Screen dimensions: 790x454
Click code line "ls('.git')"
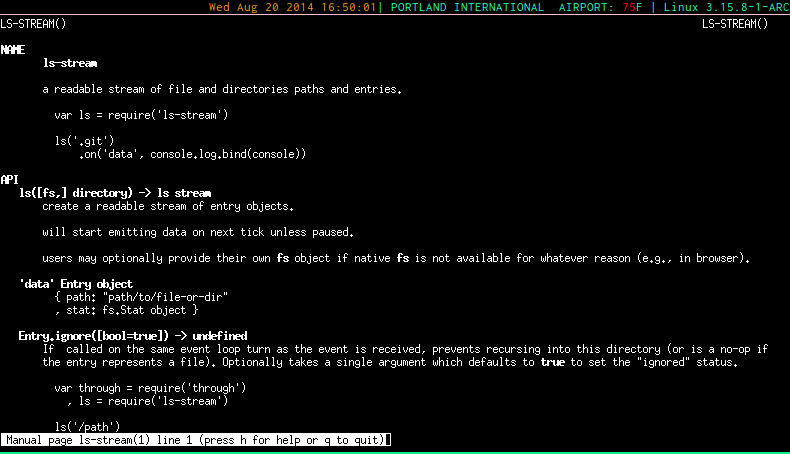[84, 141]
